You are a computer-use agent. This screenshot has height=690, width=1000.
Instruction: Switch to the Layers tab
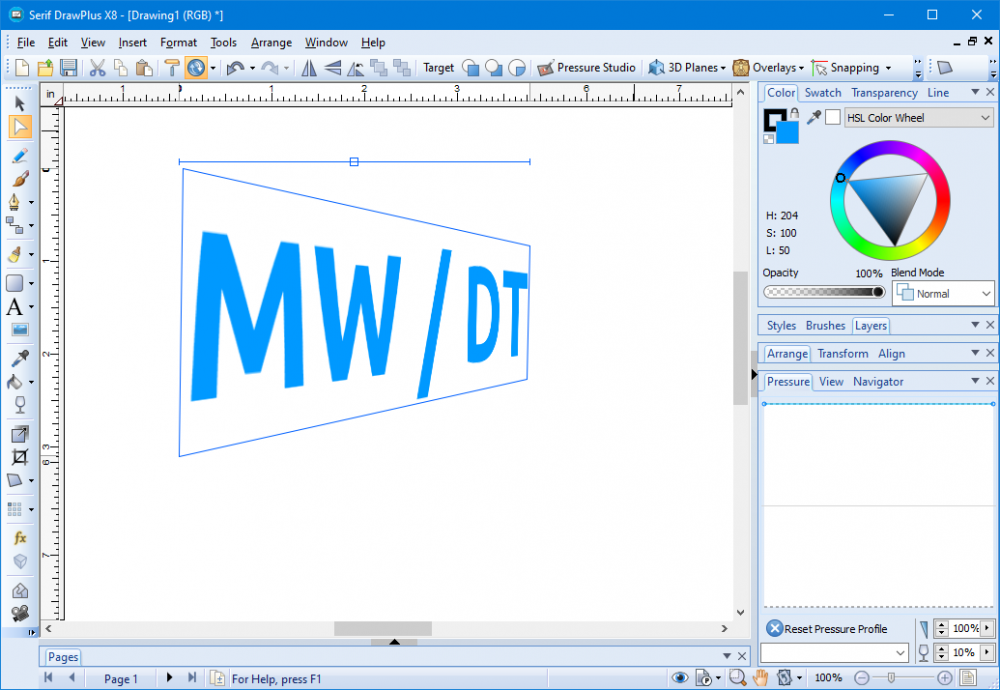click(870, 325)
